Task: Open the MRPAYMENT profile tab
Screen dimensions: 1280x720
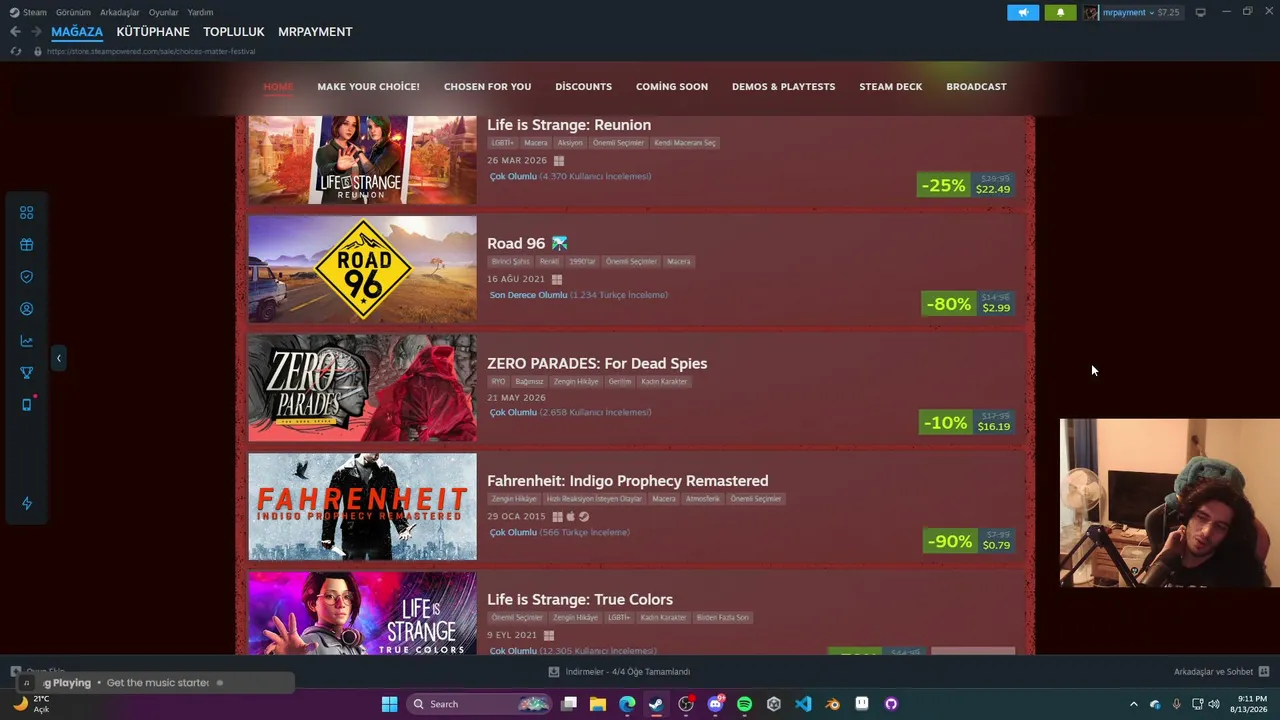Action: pos(315,32)
